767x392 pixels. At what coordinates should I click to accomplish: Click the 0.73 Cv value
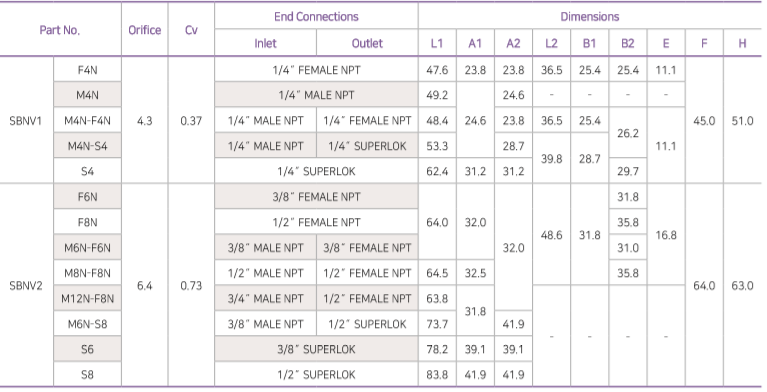point(191,285)
